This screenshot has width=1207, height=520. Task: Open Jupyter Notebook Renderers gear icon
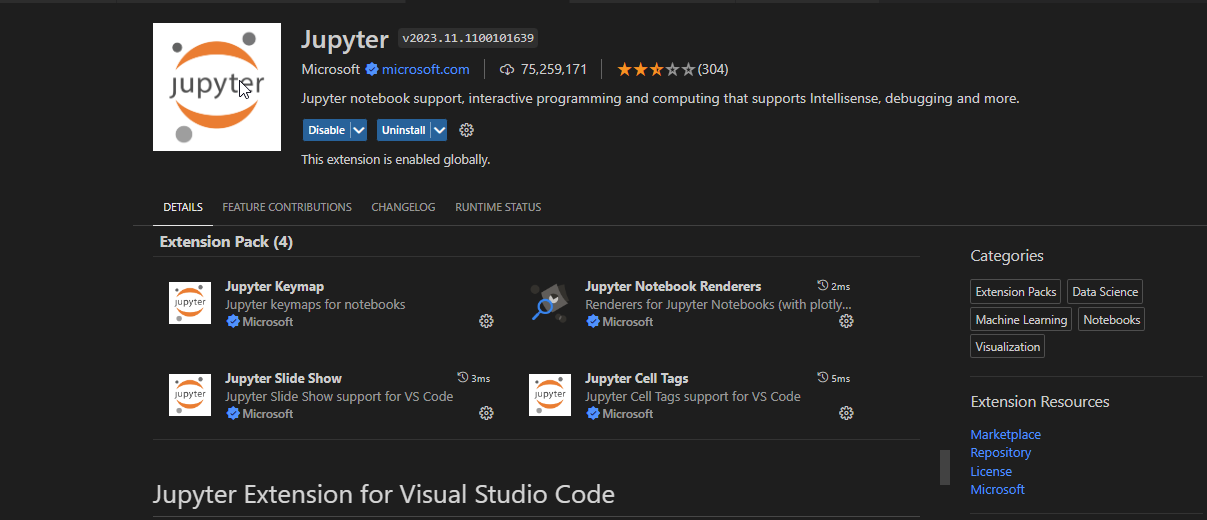tap(846, 321)
